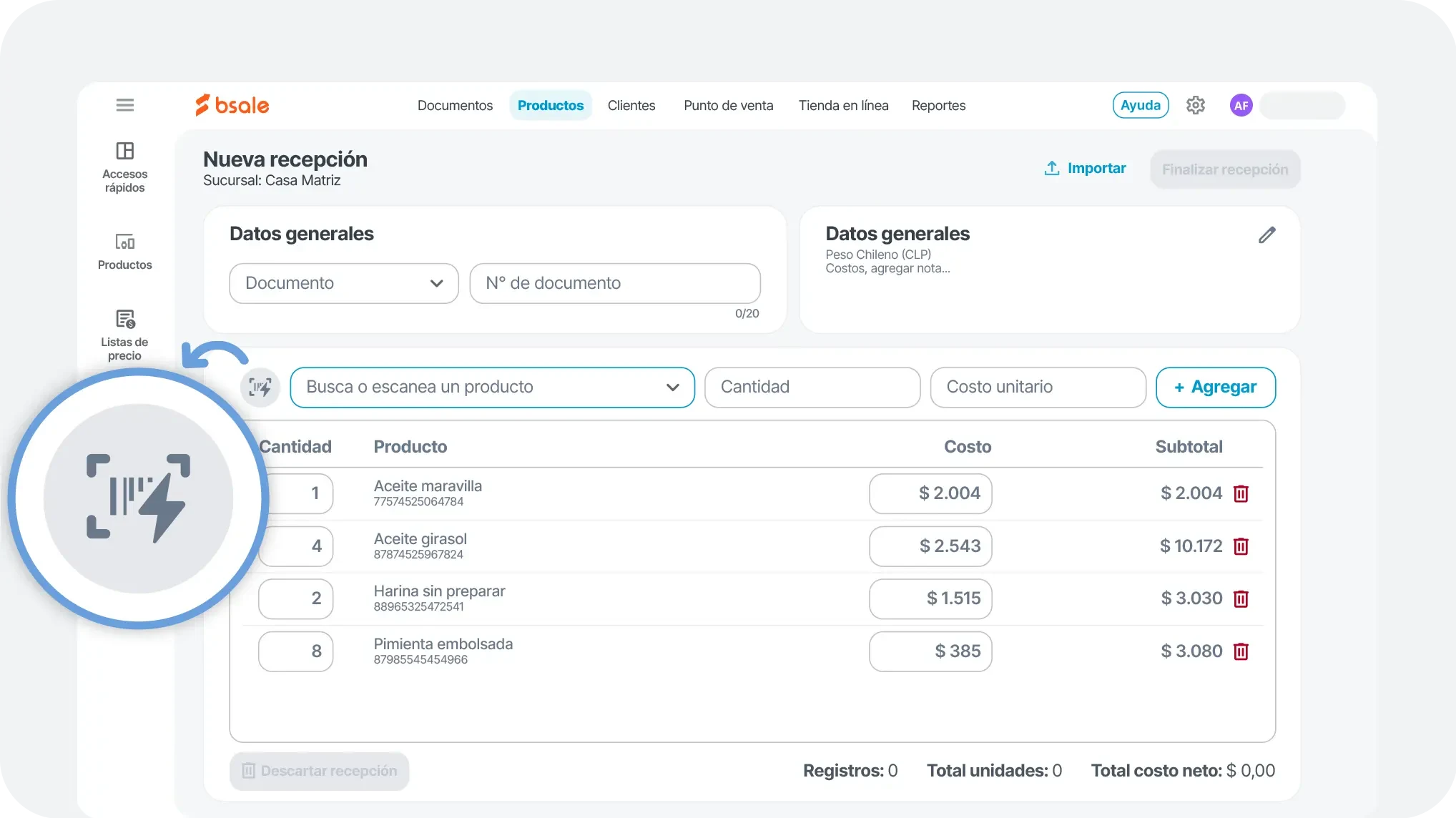Open settings gear icon
This screenshot has height=818, width=1456.
1195,105
